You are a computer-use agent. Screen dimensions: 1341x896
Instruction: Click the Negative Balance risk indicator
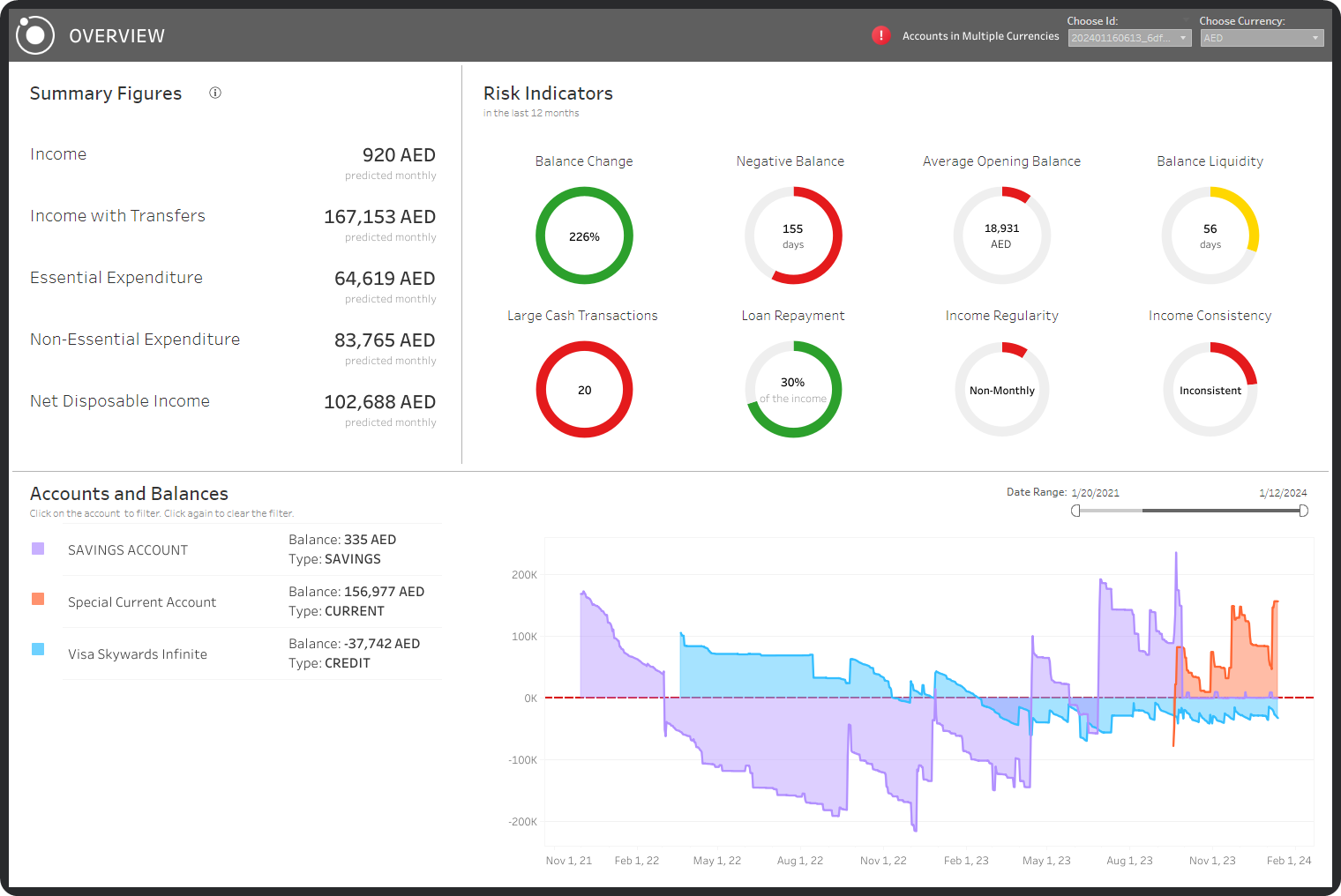792,235
